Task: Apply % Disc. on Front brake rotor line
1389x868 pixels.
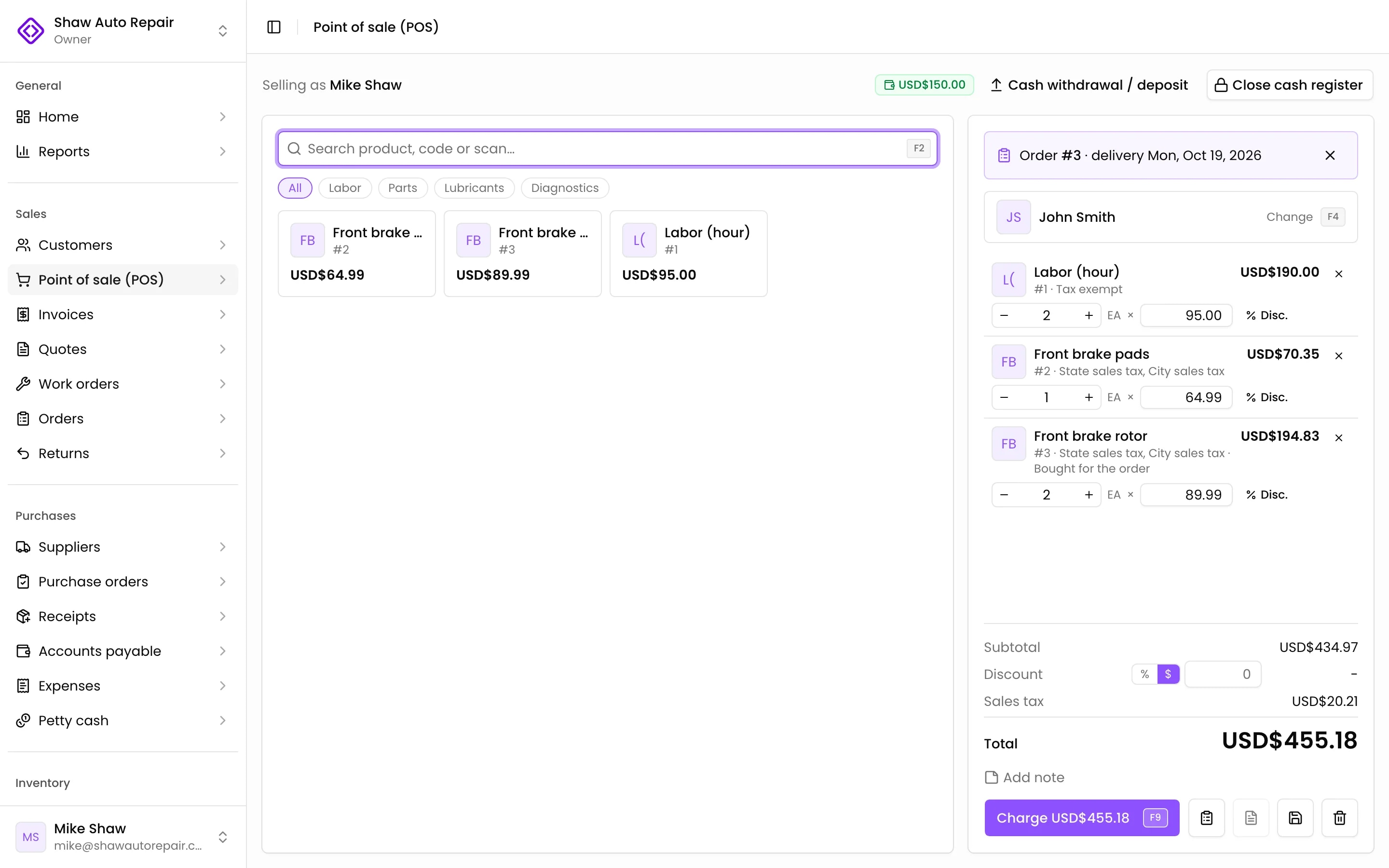Action: [x=1267, y=495]
